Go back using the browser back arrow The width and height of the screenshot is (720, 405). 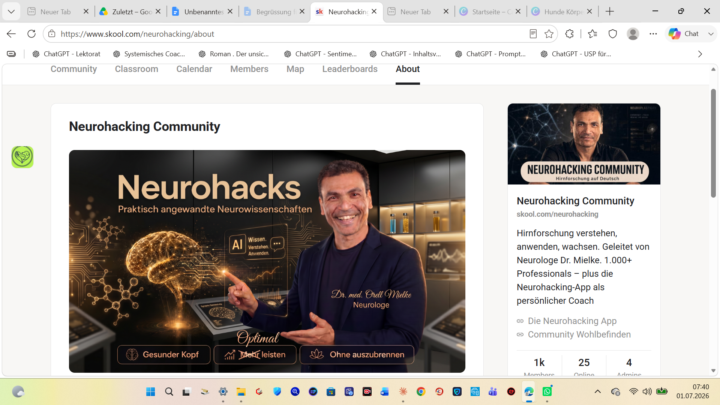coord(11,34)
